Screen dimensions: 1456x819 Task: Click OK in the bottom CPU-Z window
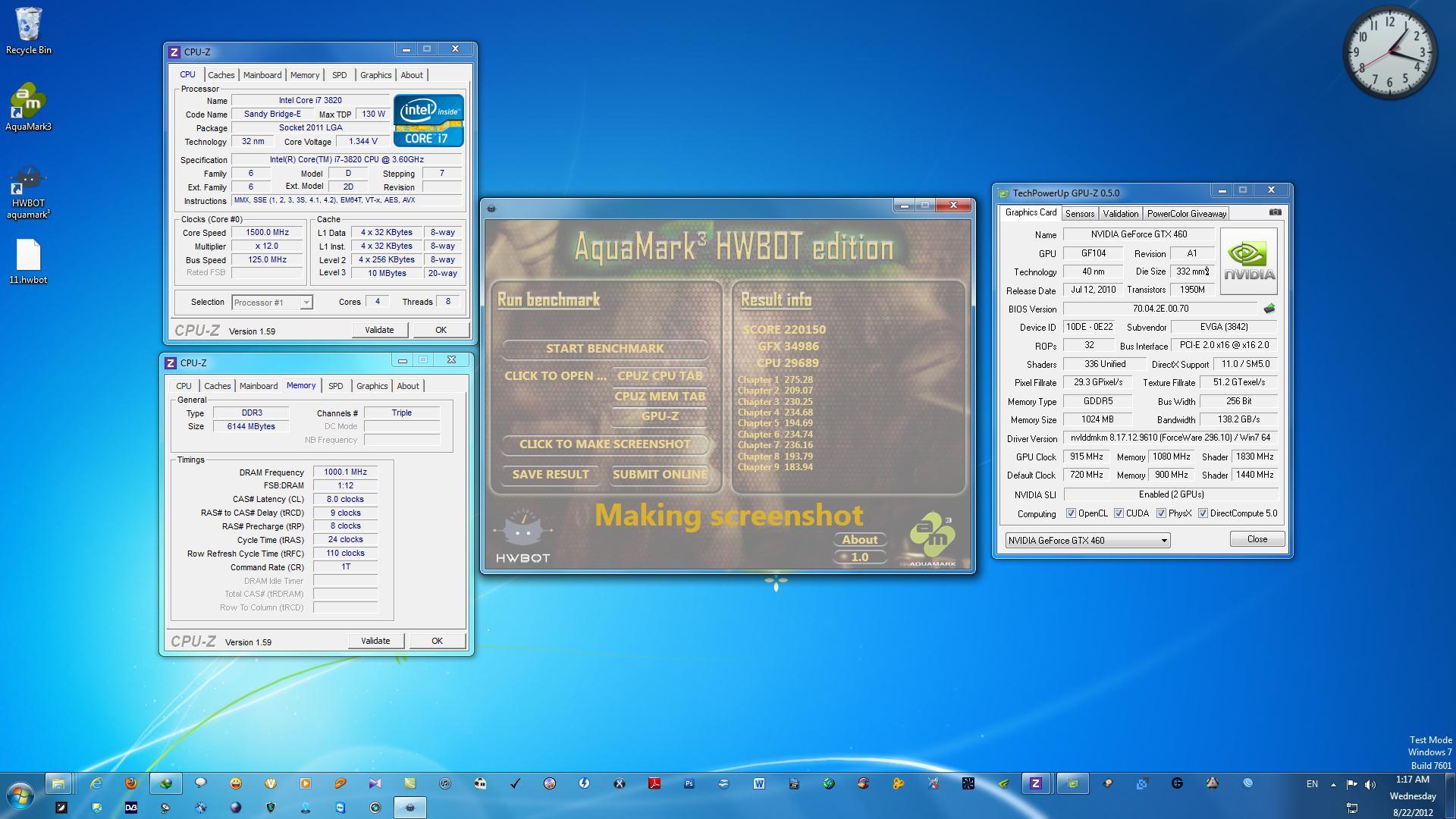[x=437, y=641]
